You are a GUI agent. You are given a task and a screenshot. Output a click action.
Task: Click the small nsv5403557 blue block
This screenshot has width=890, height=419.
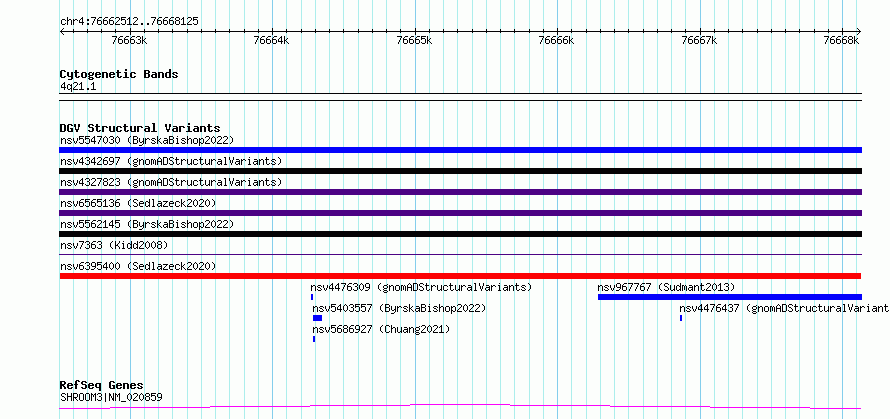[317, 318]
